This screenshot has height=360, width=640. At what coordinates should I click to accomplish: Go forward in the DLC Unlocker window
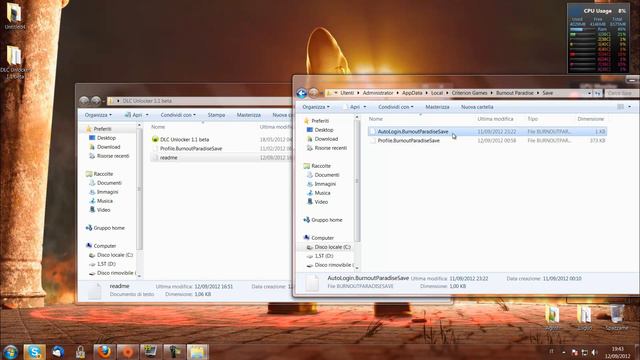(96, 100)
